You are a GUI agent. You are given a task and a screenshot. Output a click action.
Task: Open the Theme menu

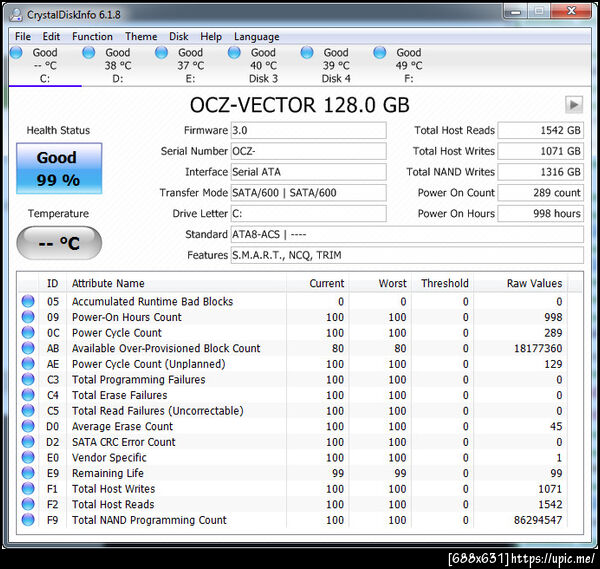pos(141,37)
